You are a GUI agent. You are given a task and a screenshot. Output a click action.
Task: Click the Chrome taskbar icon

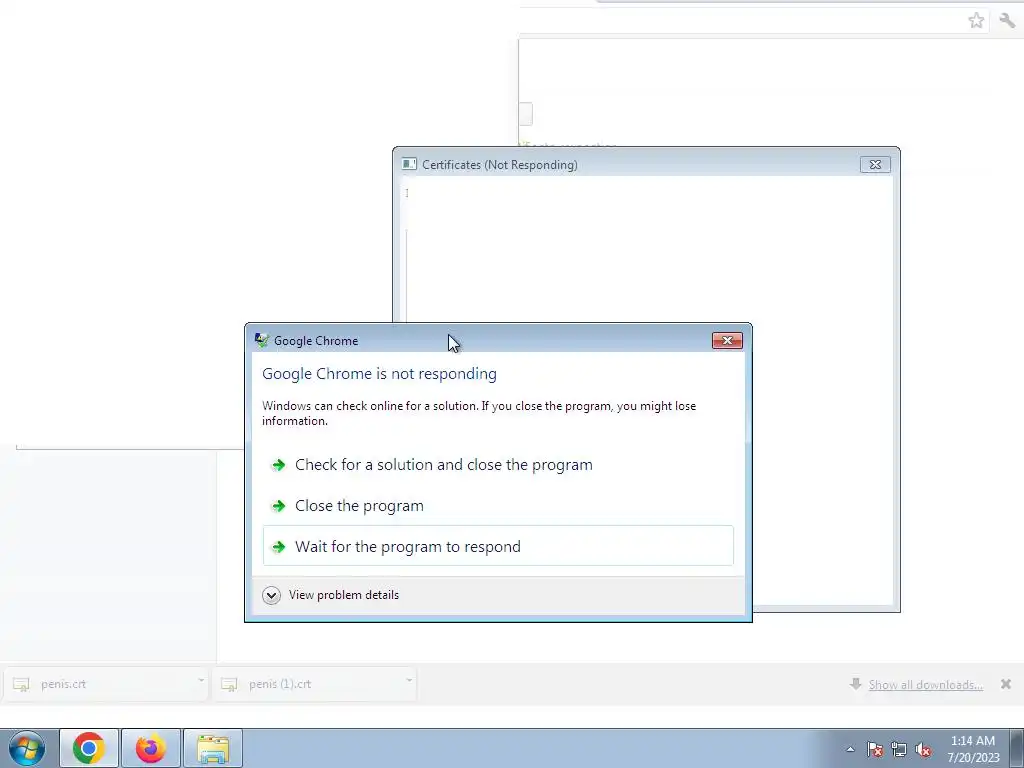click(x=89, y=748)
